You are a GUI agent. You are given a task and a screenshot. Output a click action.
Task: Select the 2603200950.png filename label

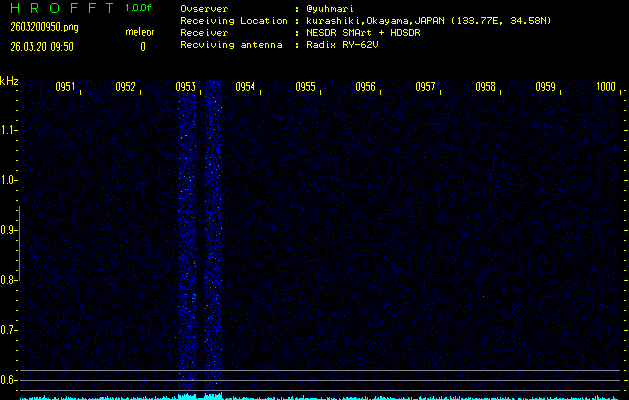point(42,27)
